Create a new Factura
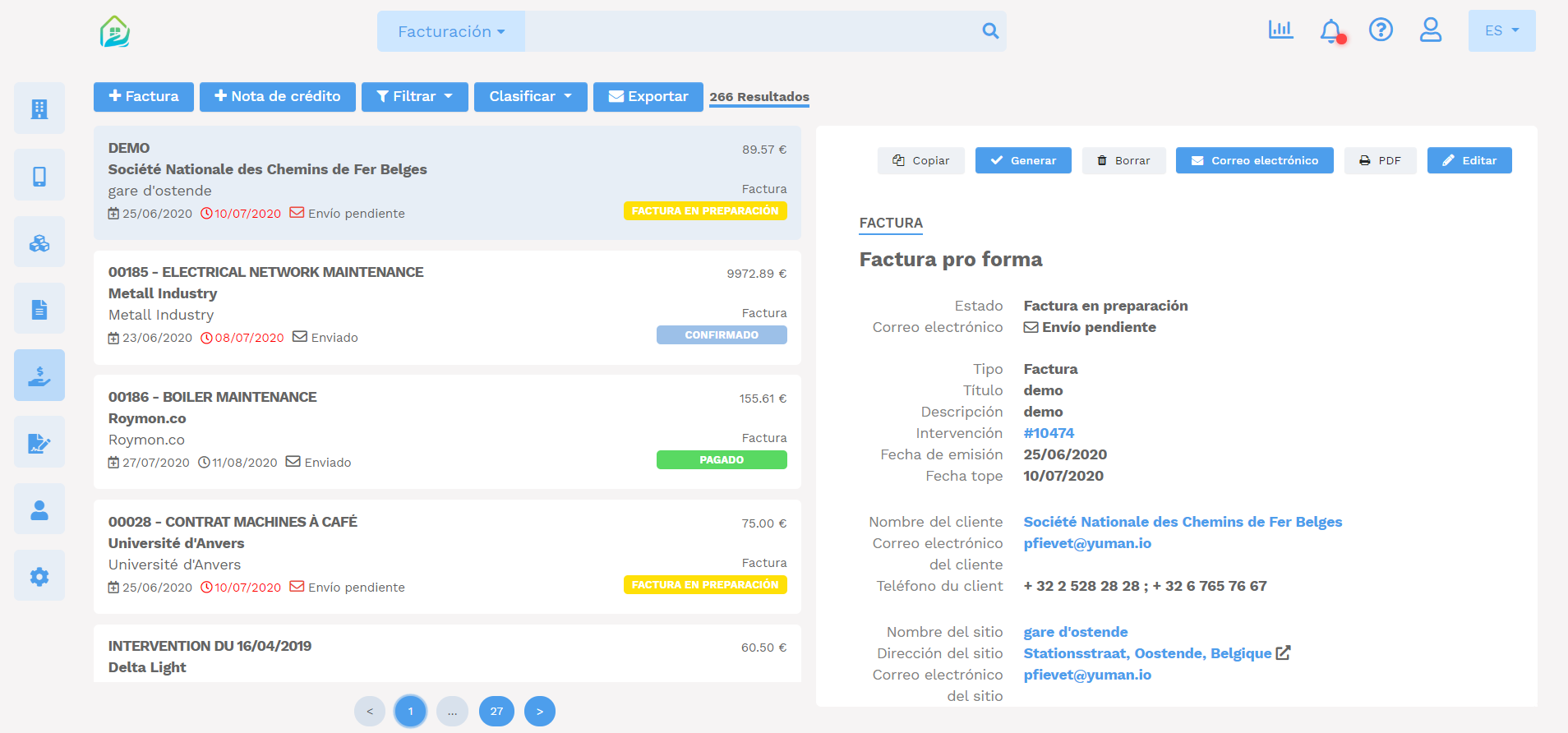Viewport: 1568px width, 733px height. click(144, 97)
